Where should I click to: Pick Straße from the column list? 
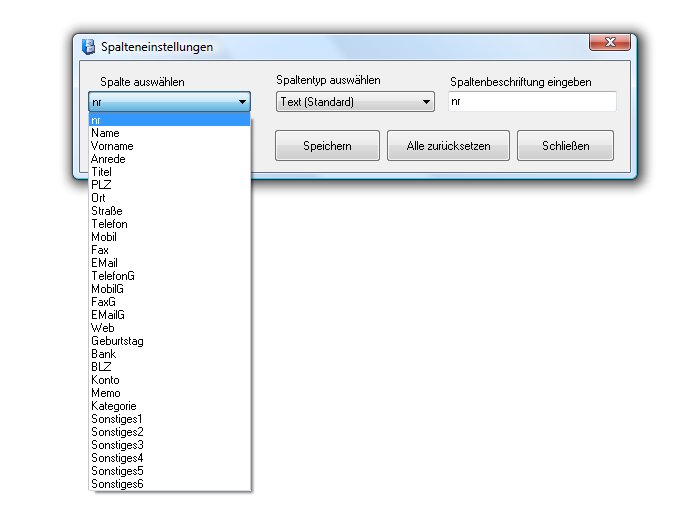coord(106,211)
